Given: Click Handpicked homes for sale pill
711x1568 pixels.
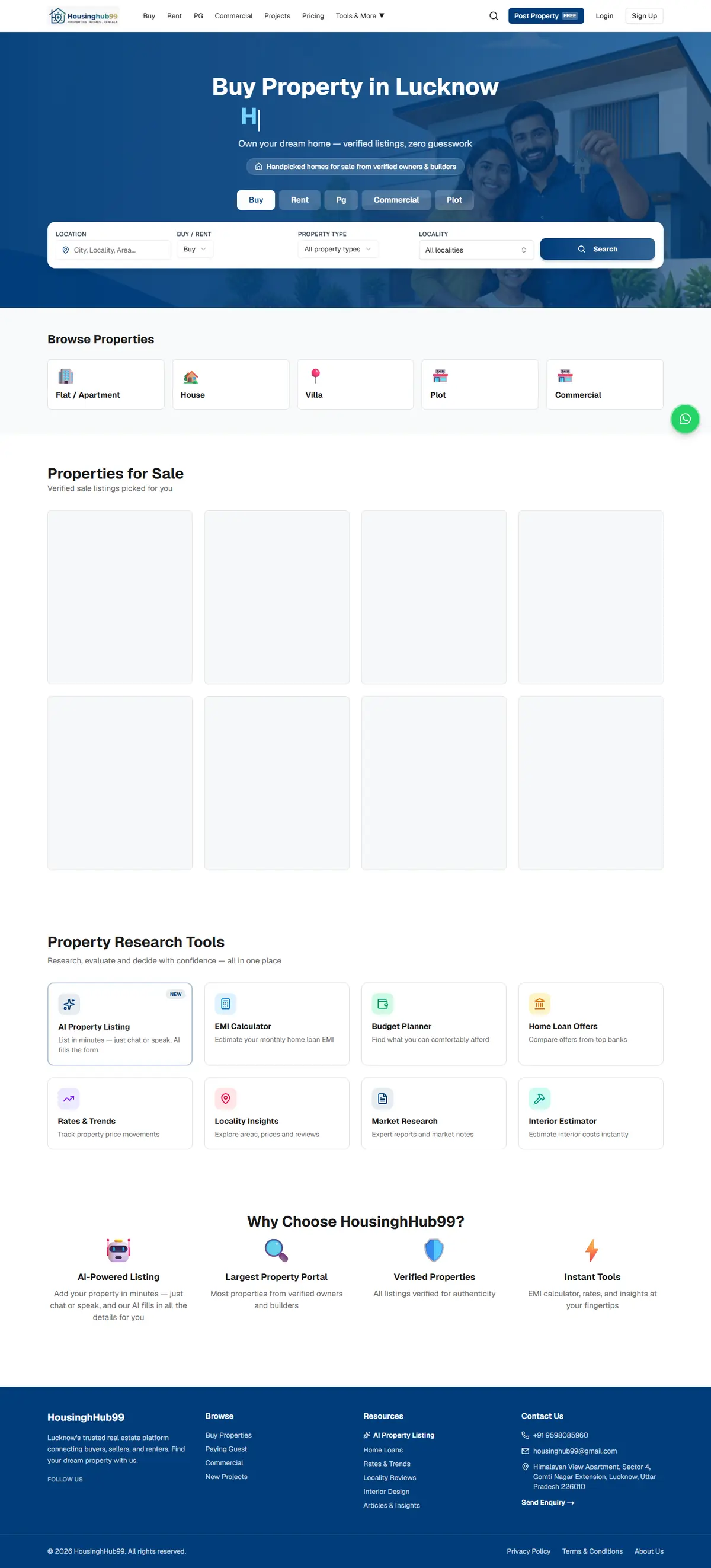Looking at the screenshot, I should pos(355,166).
